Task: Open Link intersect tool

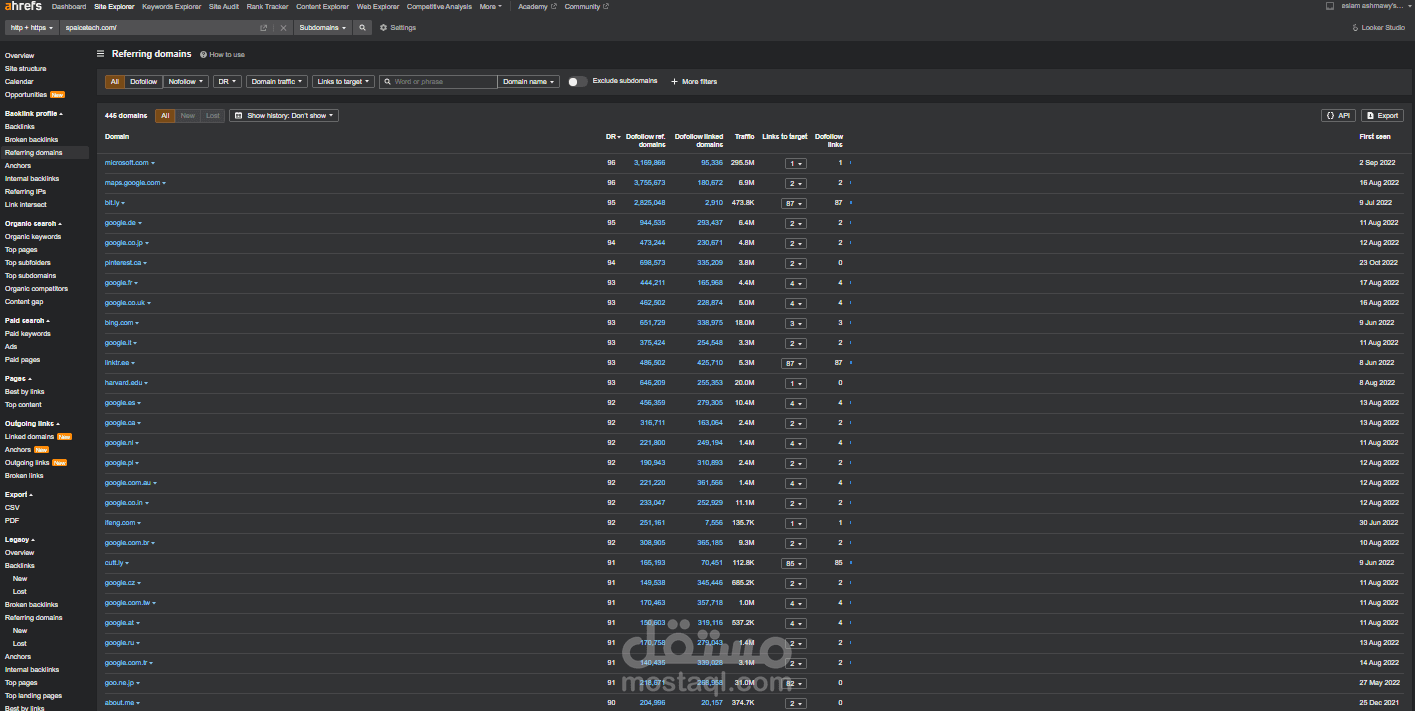Action: [x=25, y=205]
